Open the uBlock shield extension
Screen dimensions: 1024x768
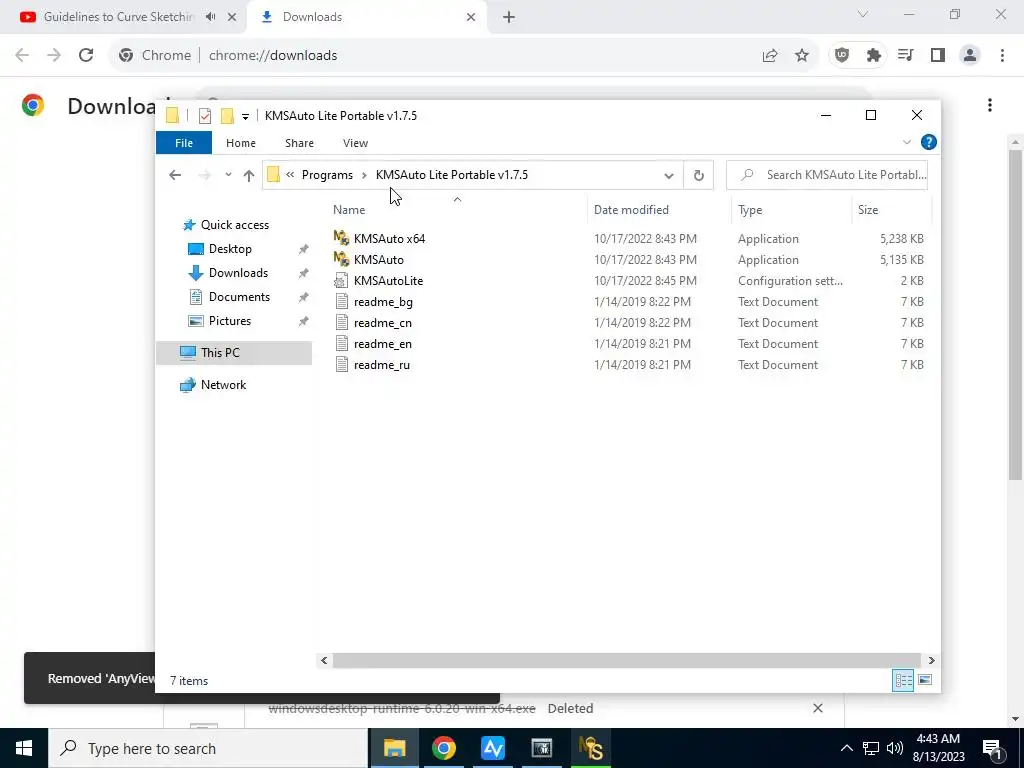[x=842, y=56]
